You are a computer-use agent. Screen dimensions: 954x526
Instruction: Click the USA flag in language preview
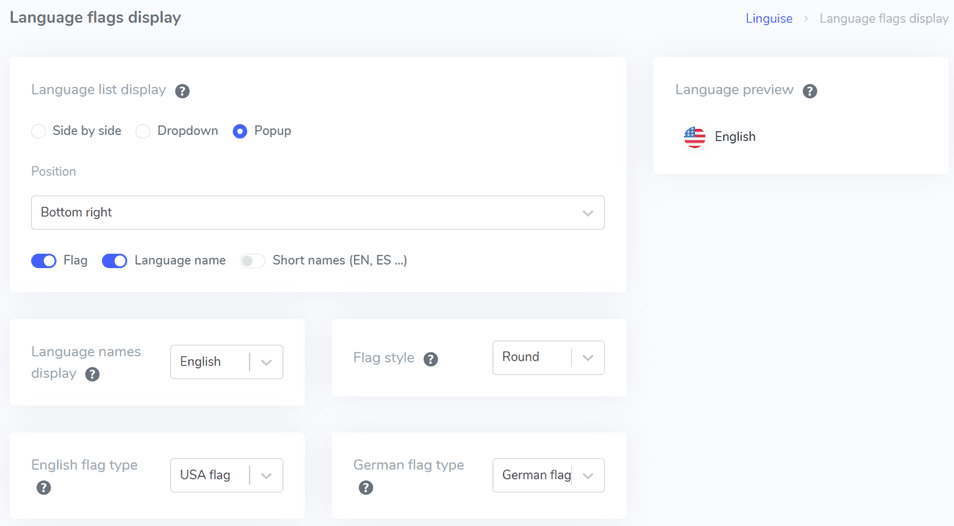click(694, 137)
